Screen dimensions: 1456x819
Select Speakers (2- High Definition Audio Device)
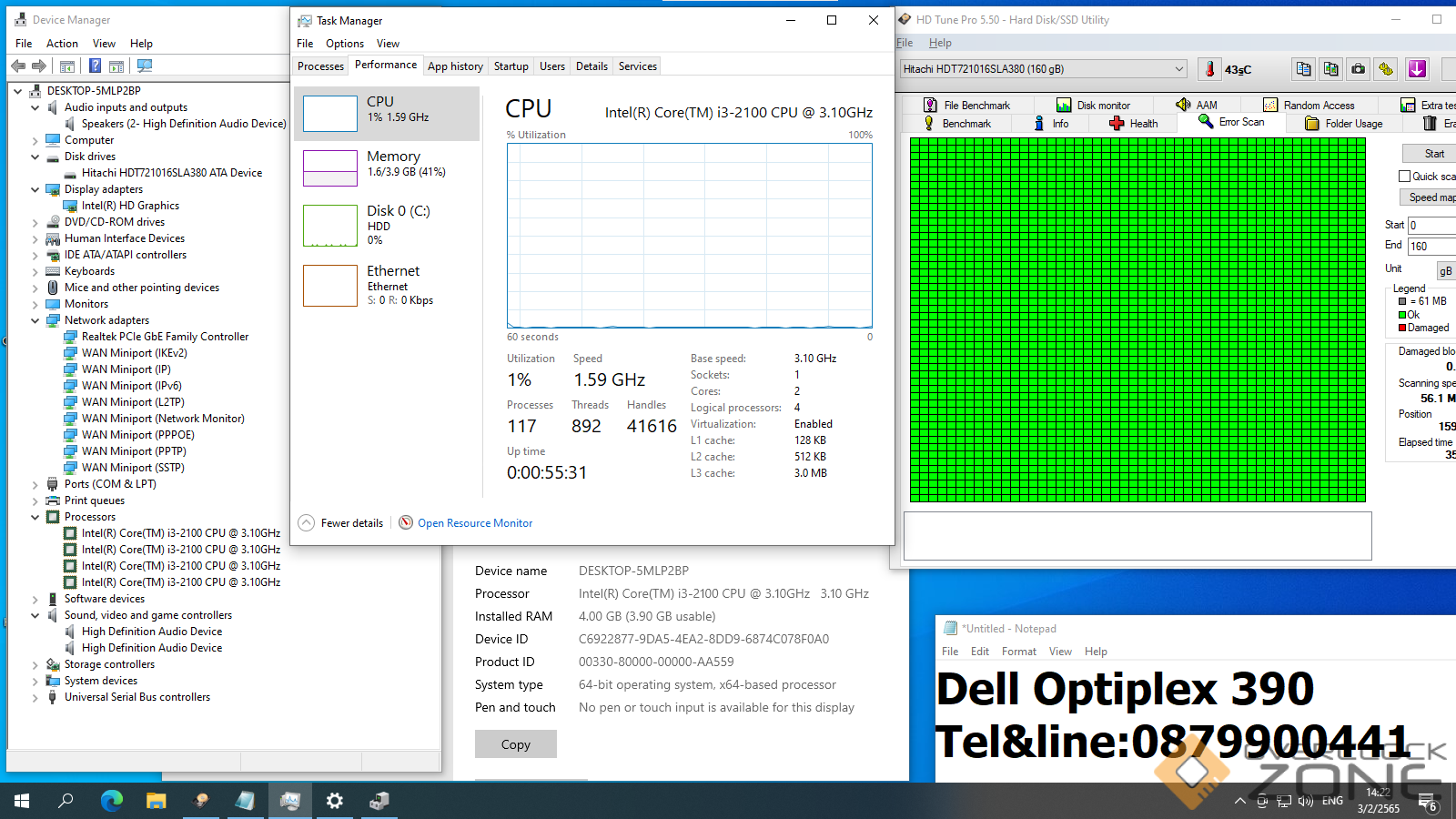pyautogui.click(x=184, y=124)
